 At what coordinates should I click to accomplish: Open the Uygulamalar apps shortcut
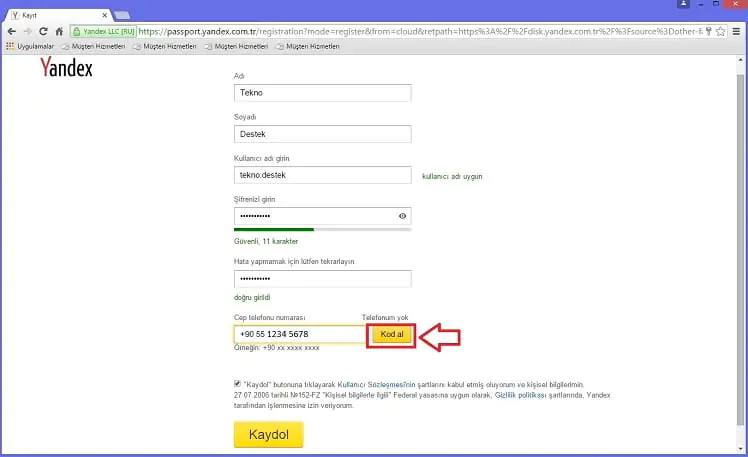30,46
